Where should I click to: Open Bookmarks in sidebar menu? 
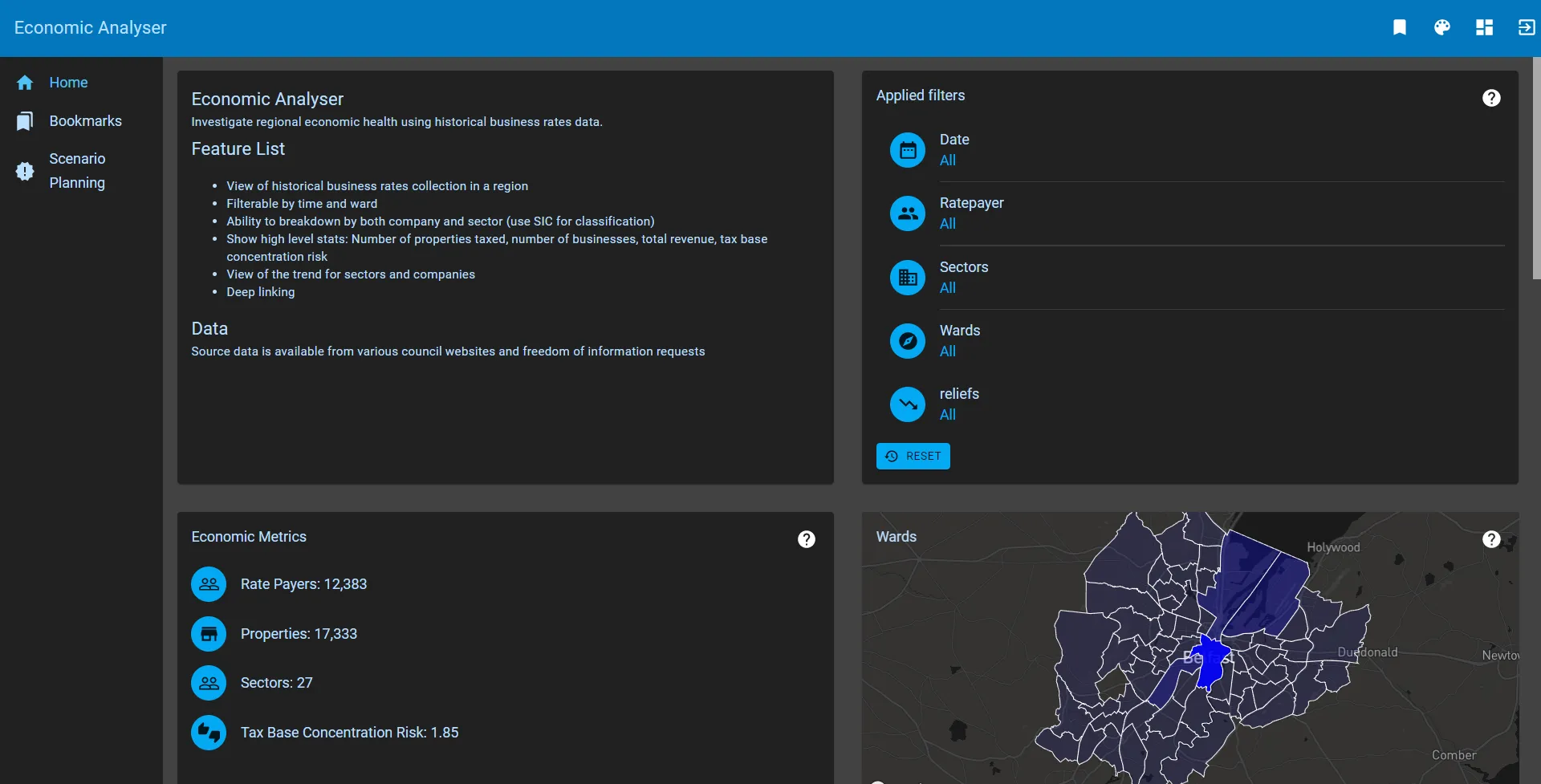81,121
